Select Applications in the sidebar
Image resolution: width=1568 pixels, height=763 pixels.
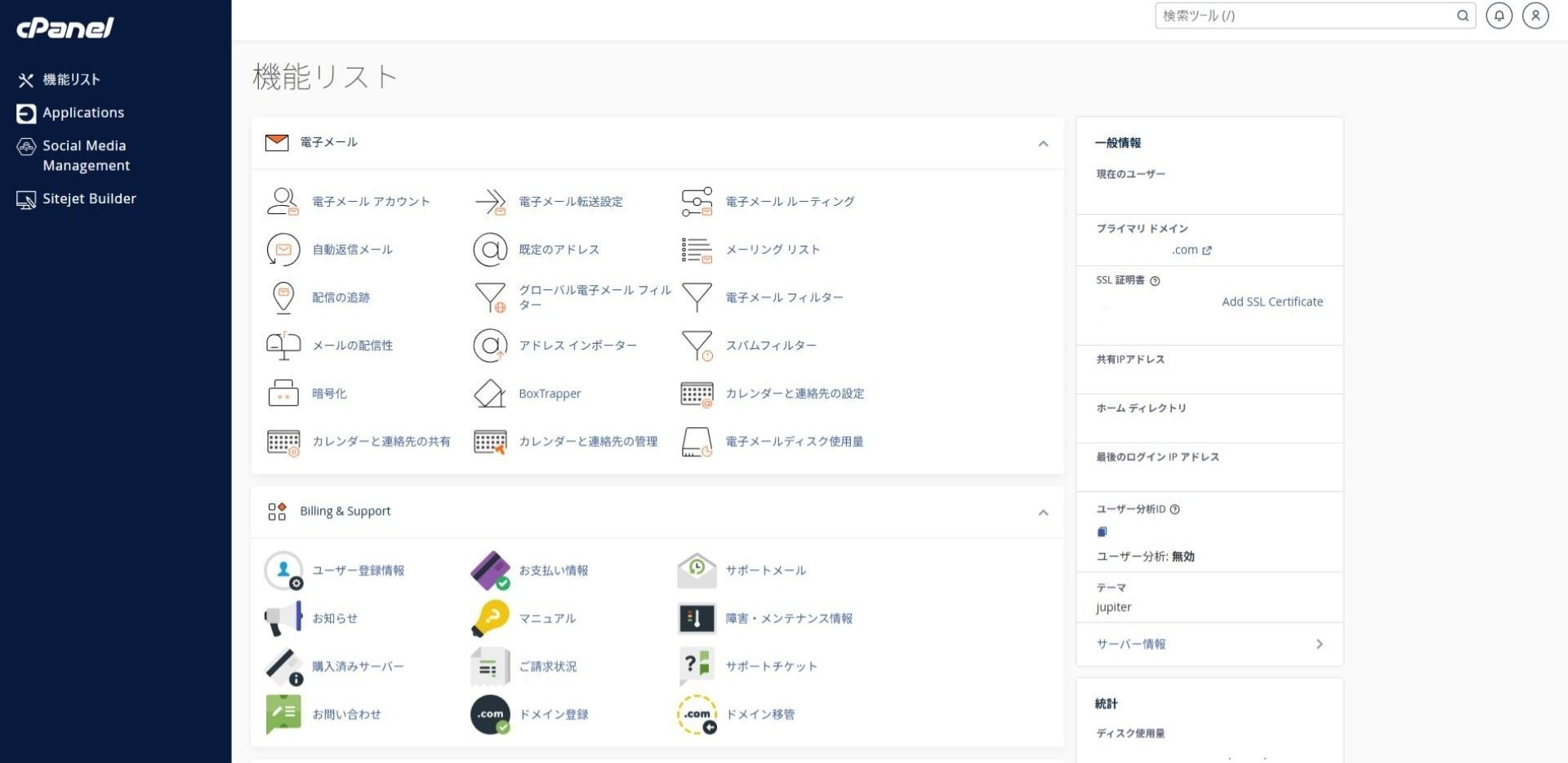[x=84, y=113]
